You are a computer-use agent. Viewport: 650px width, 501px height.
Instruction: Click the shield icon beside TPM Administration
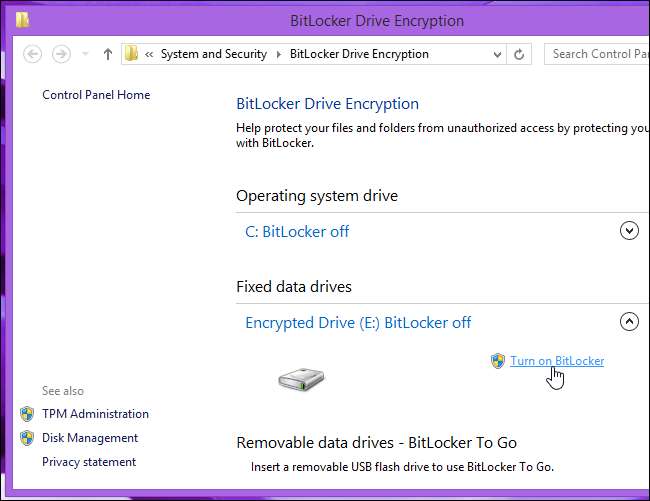coord(27,414)
